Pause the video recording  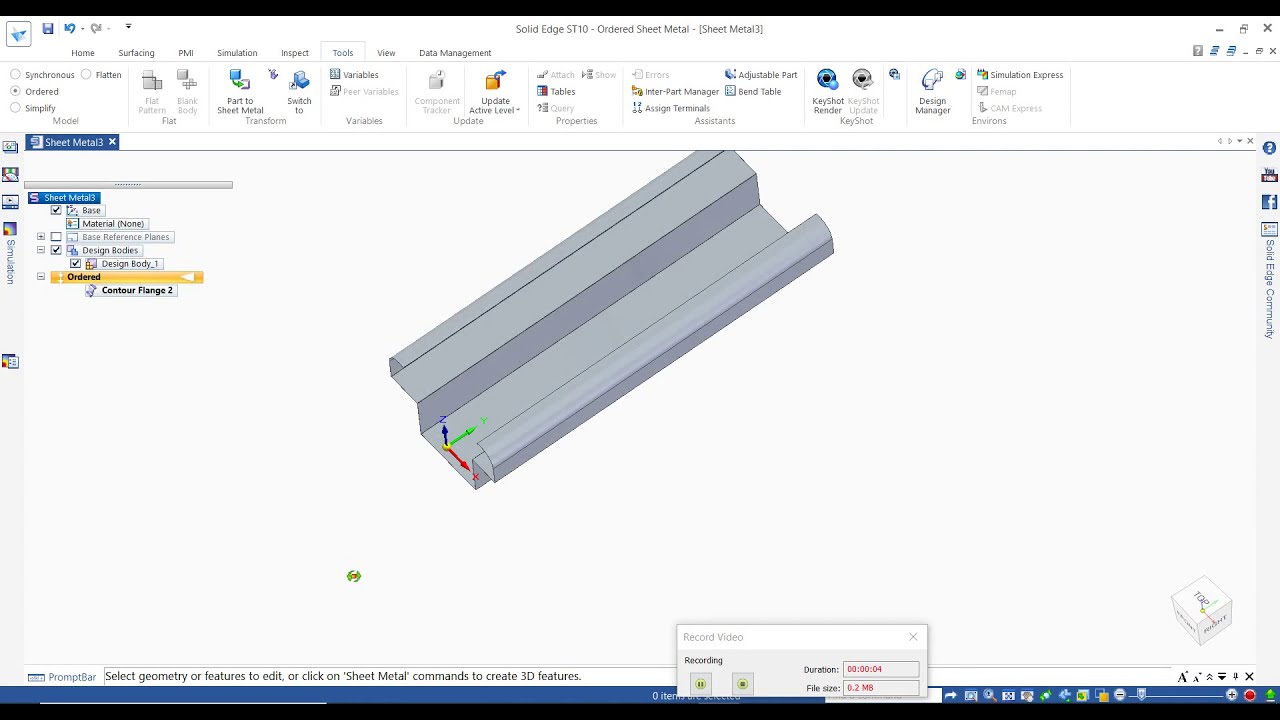(x=701, y=684)
